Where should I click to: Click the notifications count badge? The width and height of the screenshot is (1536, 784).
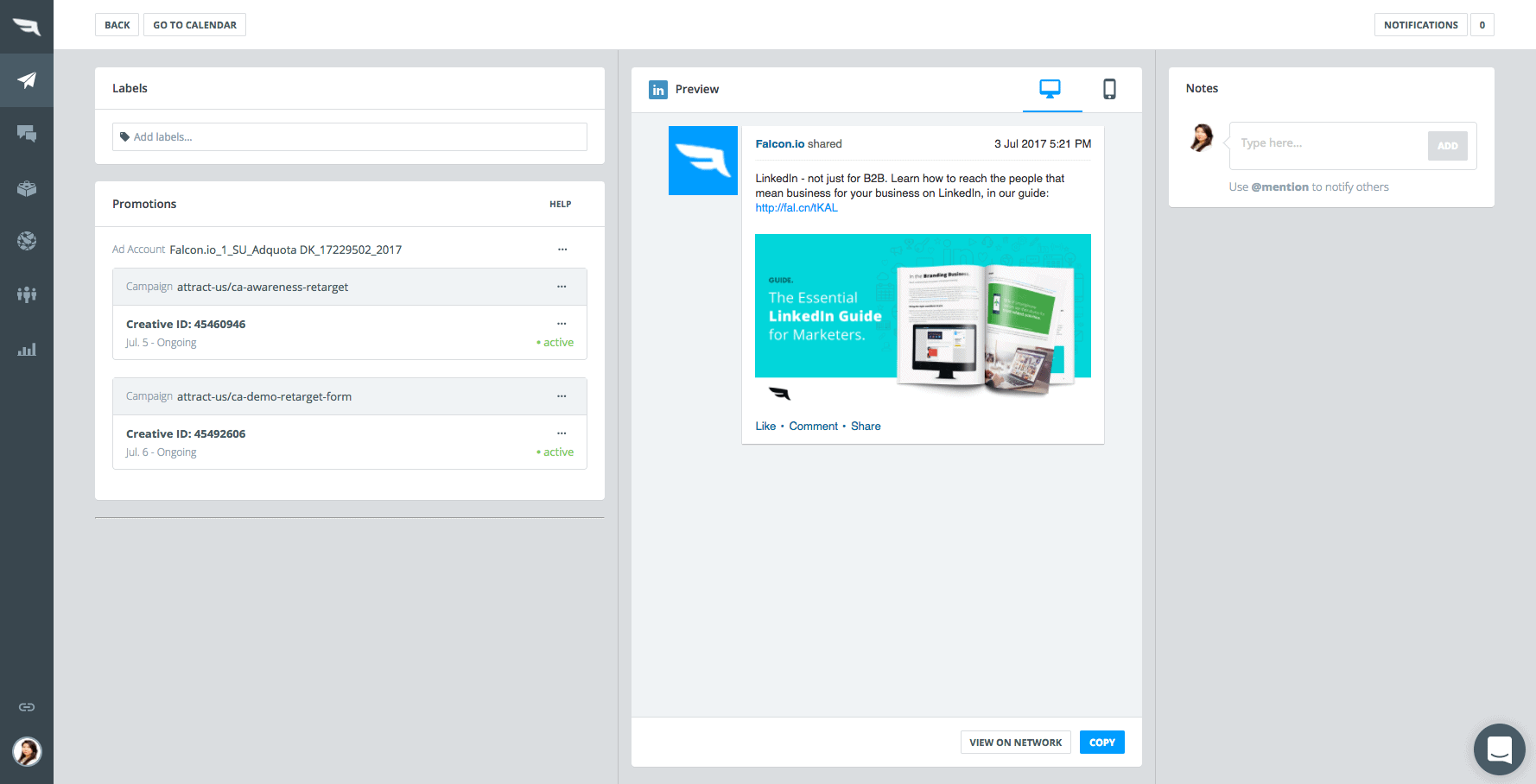pyautogui.click(x=1482, y=25)
